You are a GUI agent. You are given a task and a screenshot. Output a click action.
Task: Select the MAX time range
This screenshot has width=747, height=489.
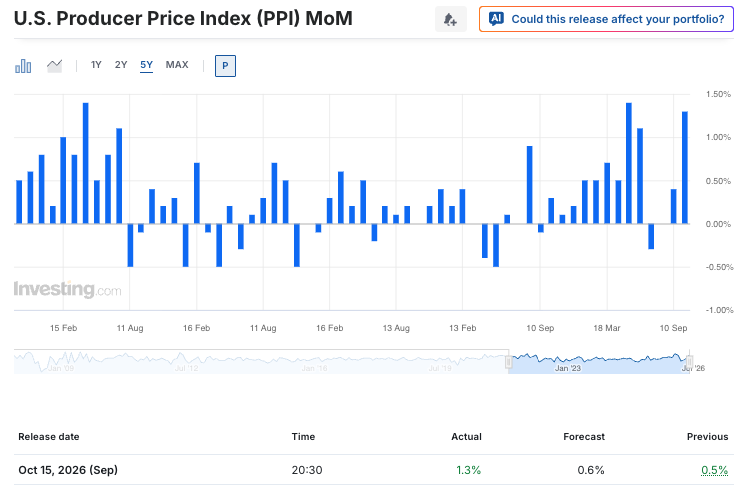[x=177, y=65]
